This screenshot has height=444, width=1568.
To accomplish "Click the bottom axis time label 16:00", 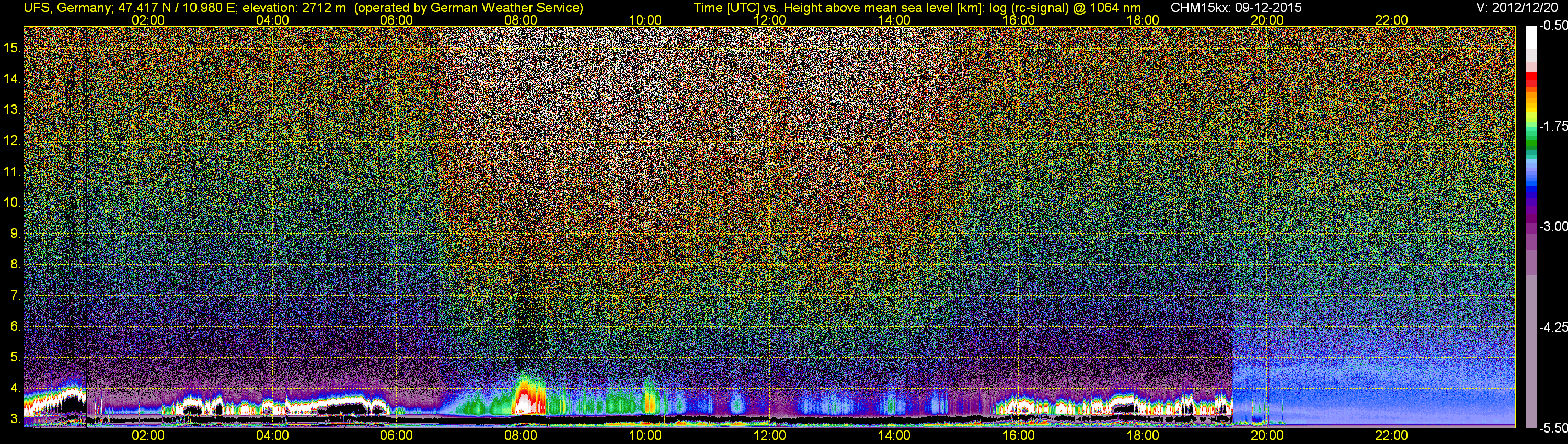I will (x=1018, y=436).
